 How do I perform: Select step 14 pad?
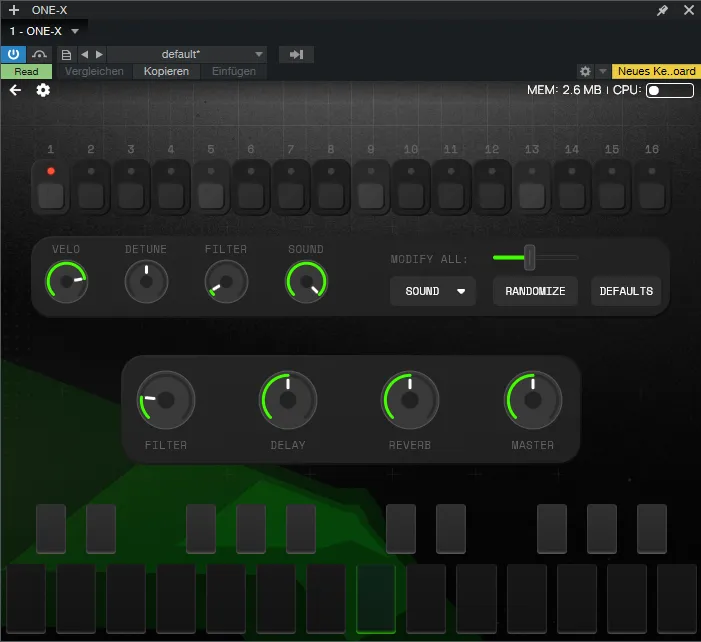click(572, 187)
